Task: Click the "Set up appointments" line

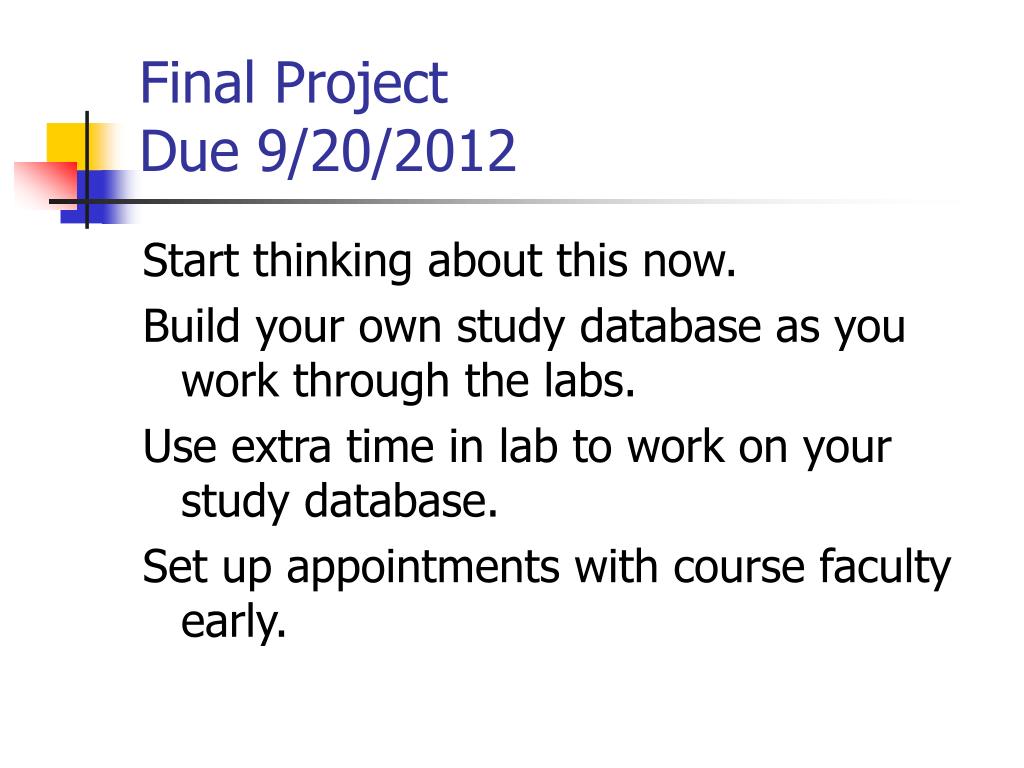Action: click(547, 567)
